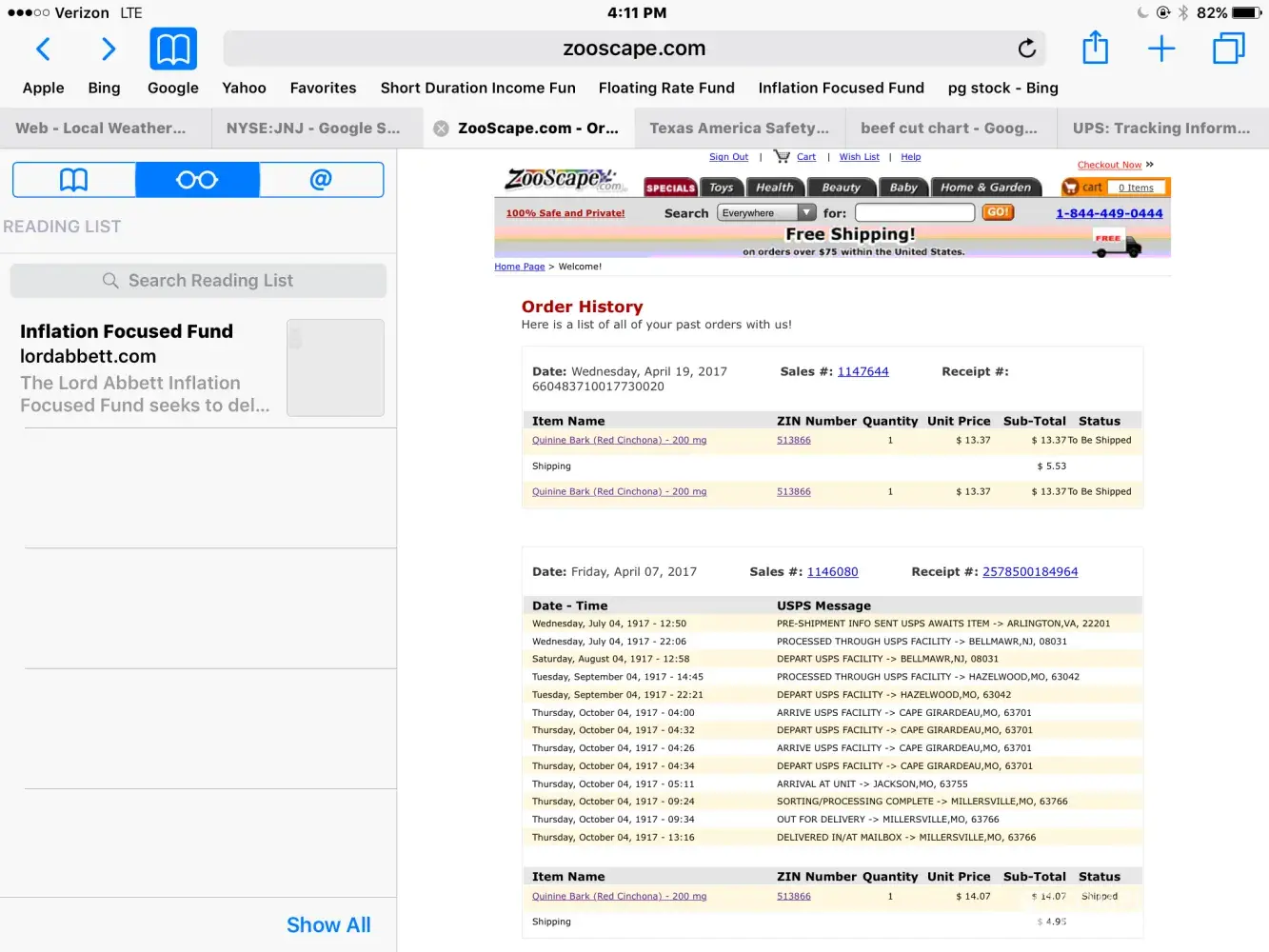Close the ZooScape.com tab
Image resolution: width=1269 pixels, height=952 pixels.
tap(442, 129)
